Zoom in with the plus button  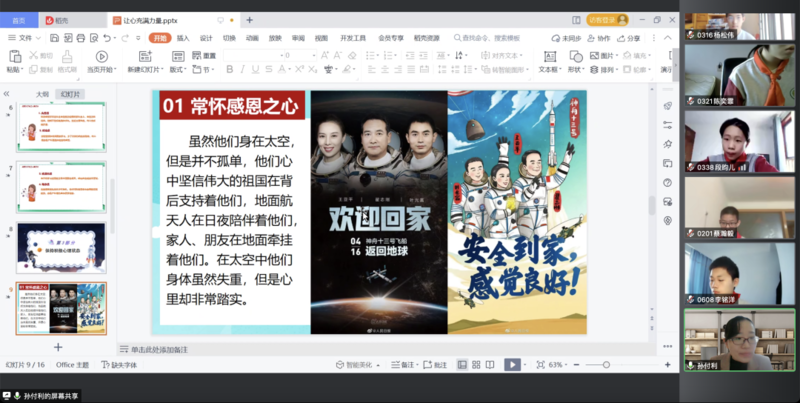(x=667, y=365)
